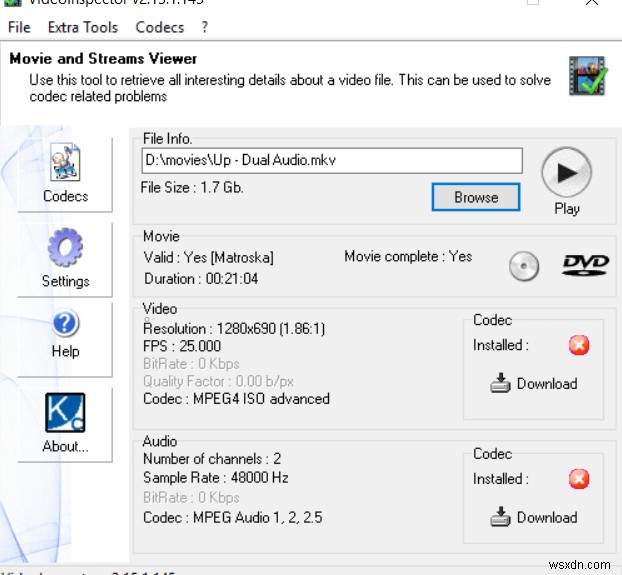The image size is (622, 575).
Task: Click the file path input field
Action: [332, 161]
